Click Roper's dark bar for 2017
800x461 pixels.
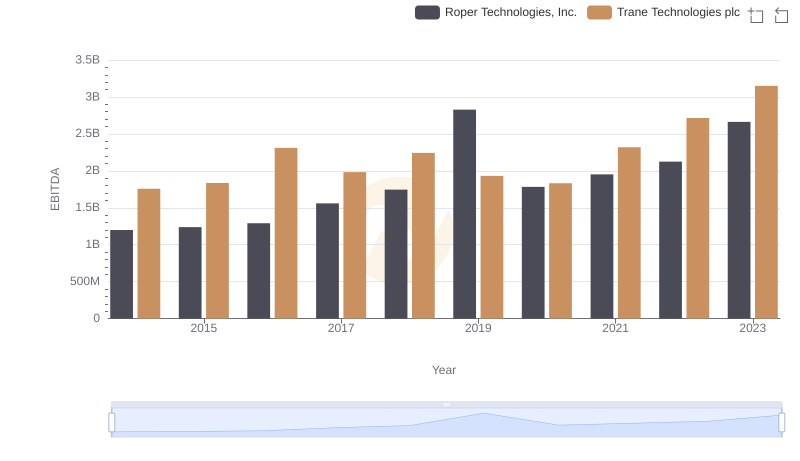327,261
